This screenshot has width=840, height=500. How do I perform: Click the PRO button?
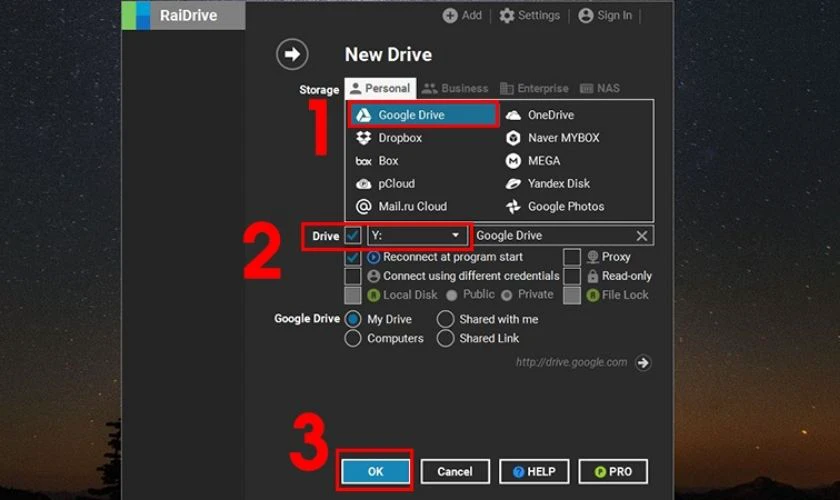(613, 472)
